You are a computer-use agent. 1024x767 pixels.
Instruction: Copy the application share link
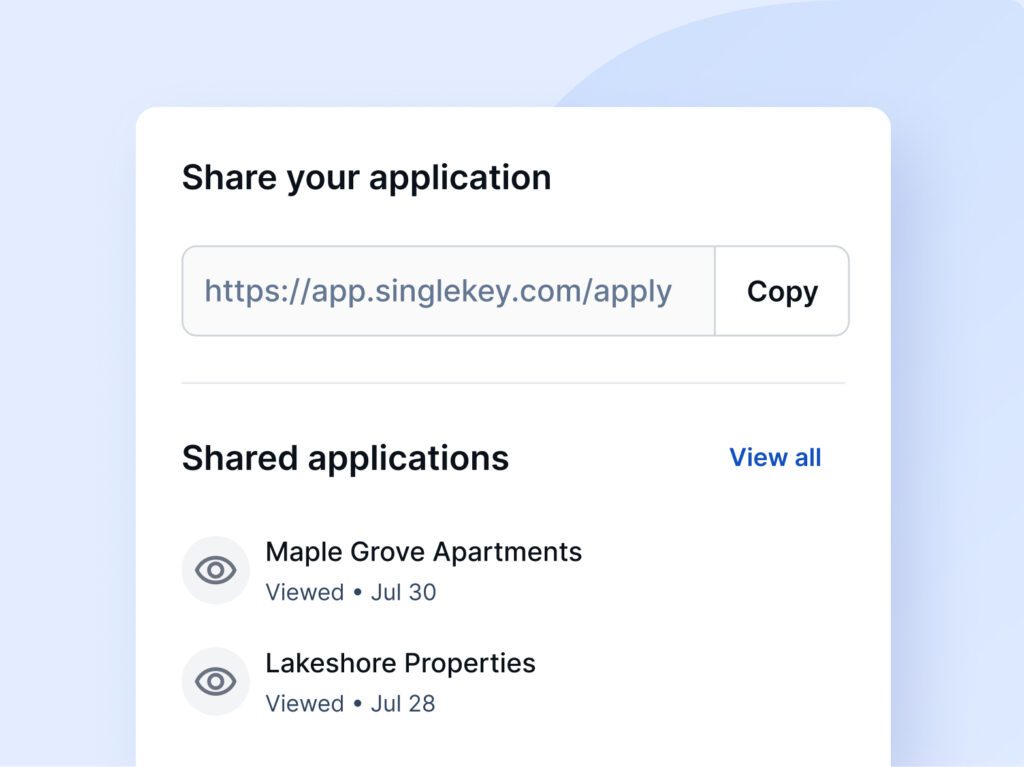click(782, 291)
